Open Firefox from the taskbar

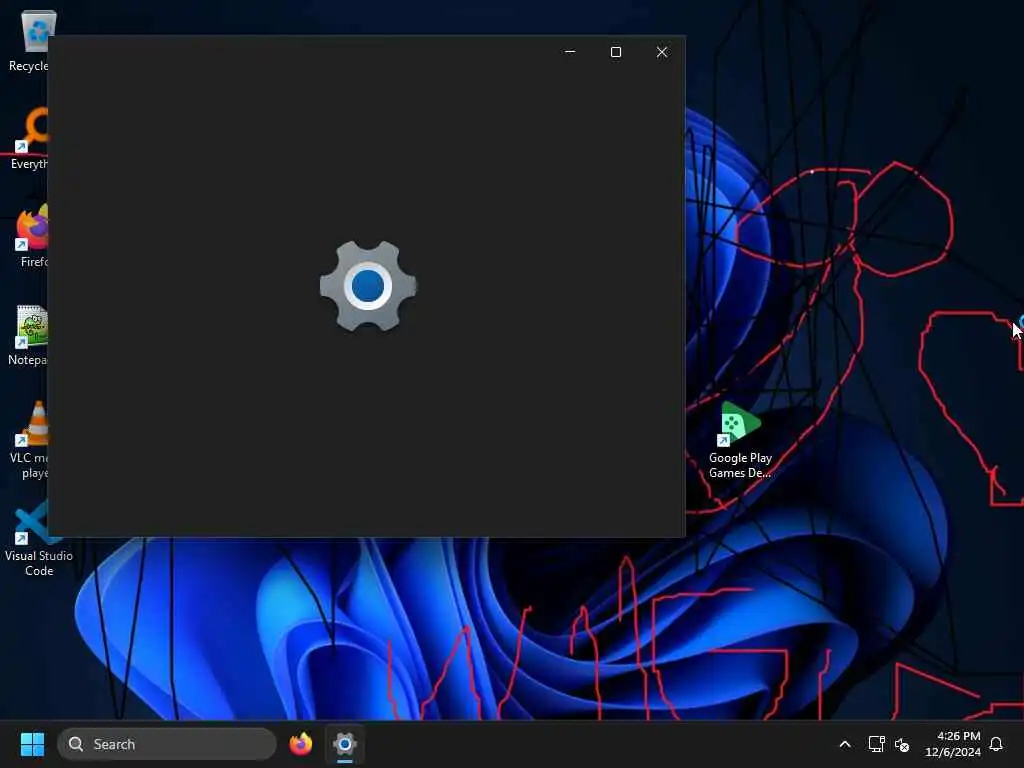tap(300, 744)
